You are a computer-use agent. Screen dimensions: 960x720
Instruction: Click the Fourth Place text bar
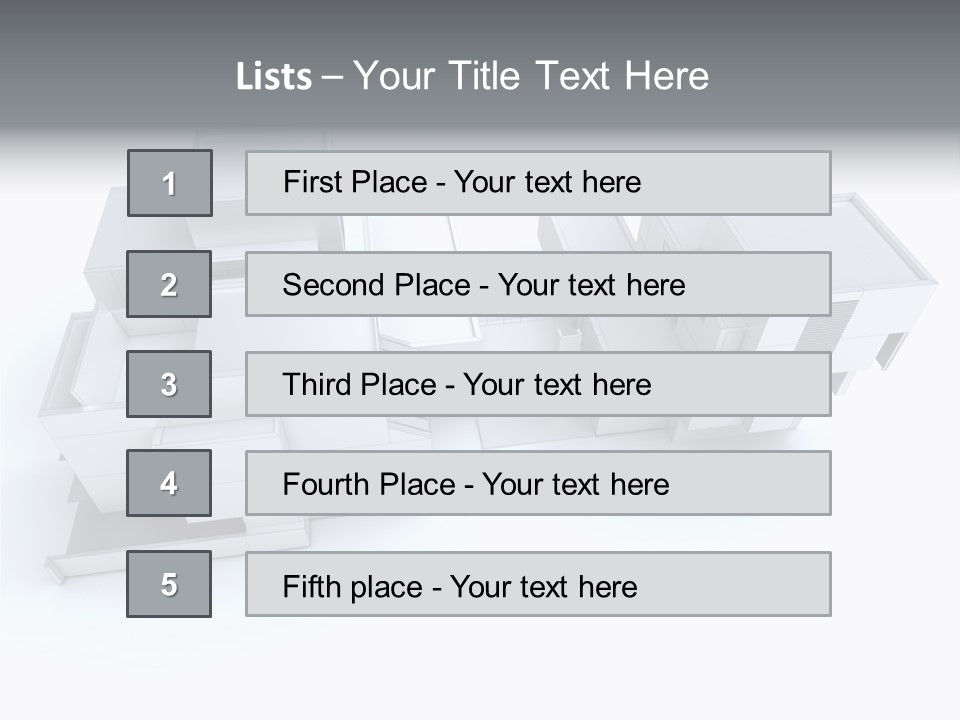[538, 483]
